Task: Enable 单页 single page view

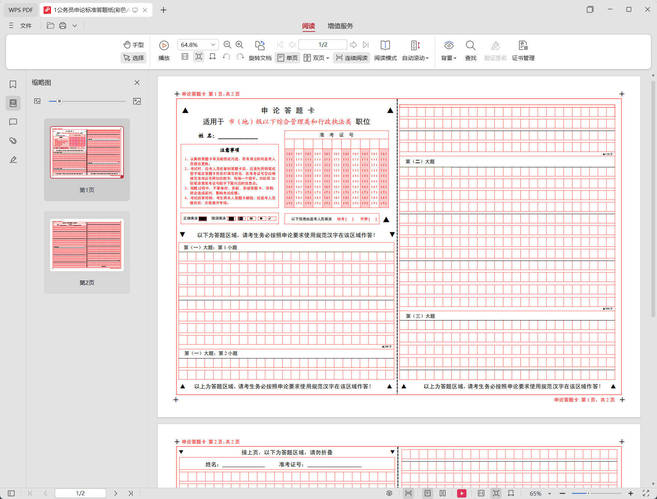Action: point(287,58)
